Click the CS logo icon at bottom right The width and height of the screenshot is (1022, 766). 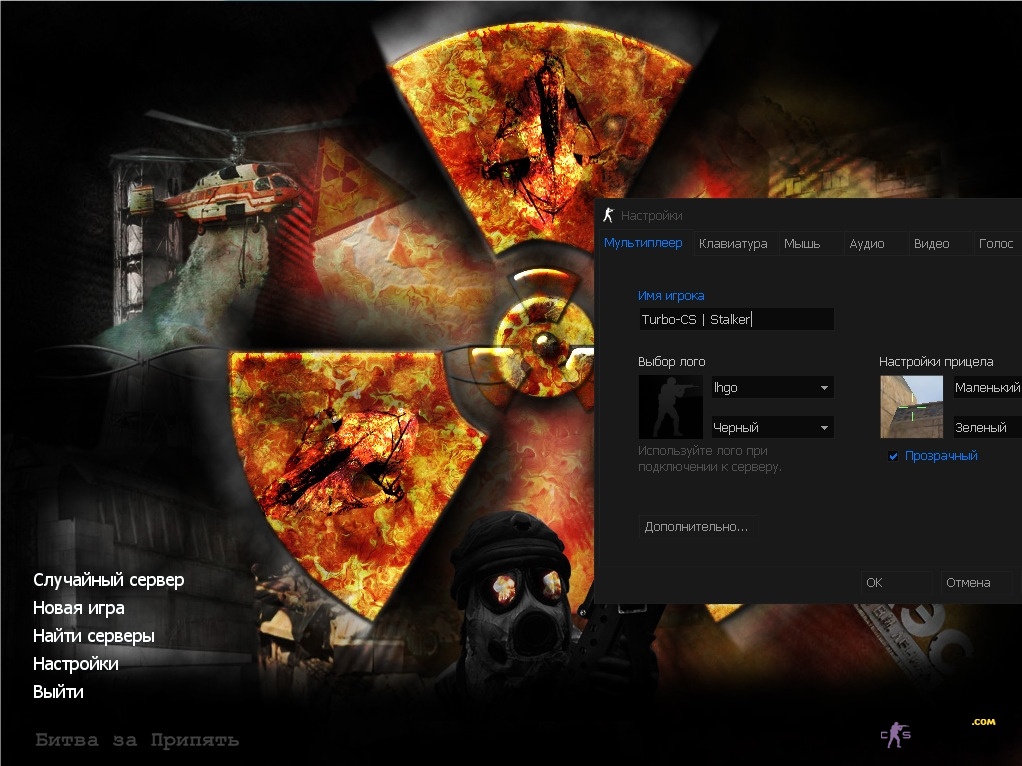(896, 735)
